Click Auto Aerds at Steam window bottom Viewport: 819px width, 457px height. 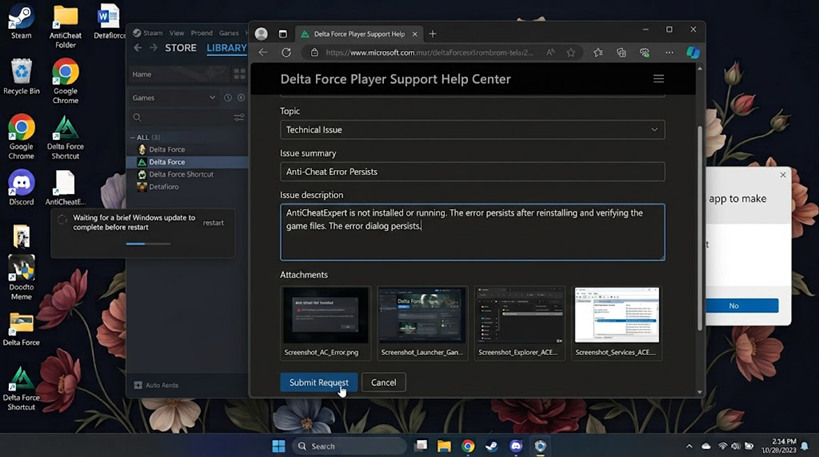pyautogui.click(x=156, y=385)
